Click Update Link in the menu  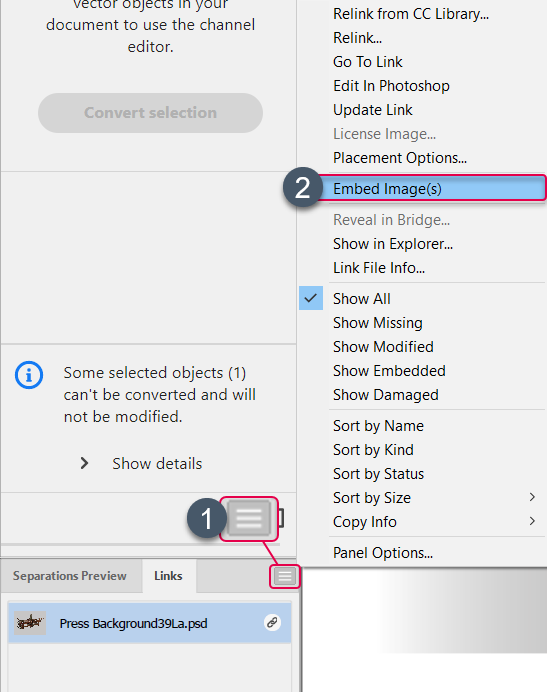click(x=373, y=109)
